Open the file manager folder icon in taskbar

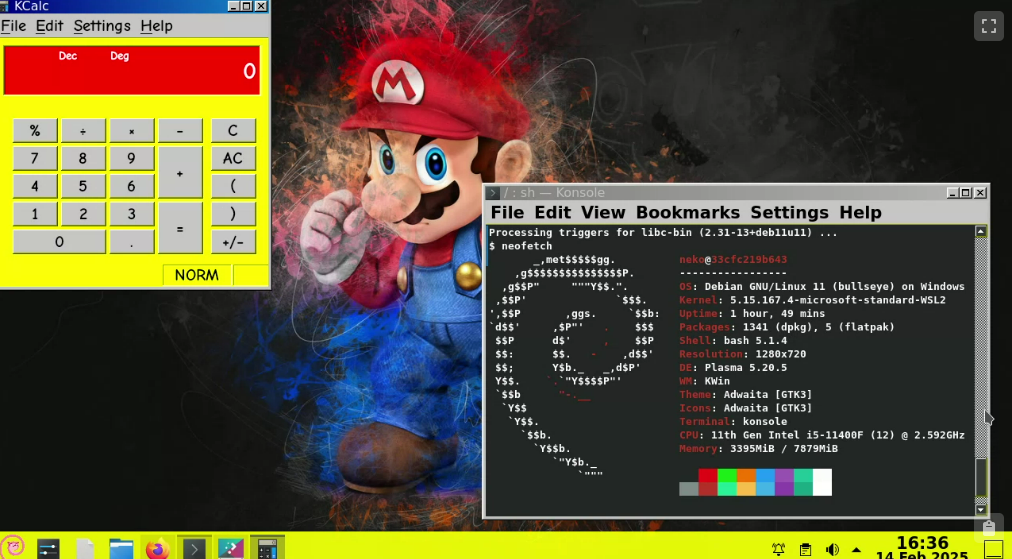tap(121, 548)
